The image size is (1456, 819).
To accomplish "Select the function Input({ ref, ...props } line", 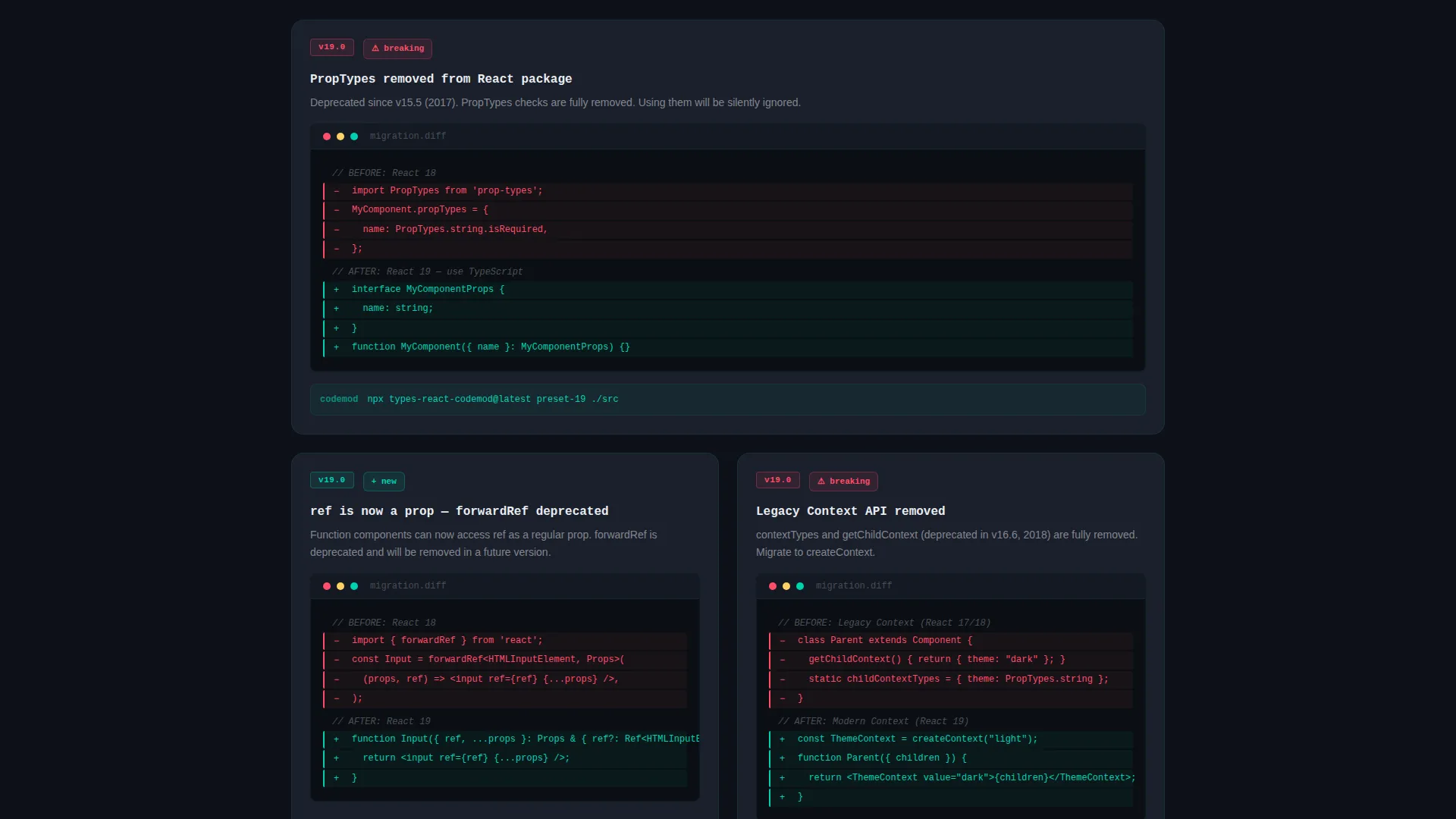I will point(505,739).
